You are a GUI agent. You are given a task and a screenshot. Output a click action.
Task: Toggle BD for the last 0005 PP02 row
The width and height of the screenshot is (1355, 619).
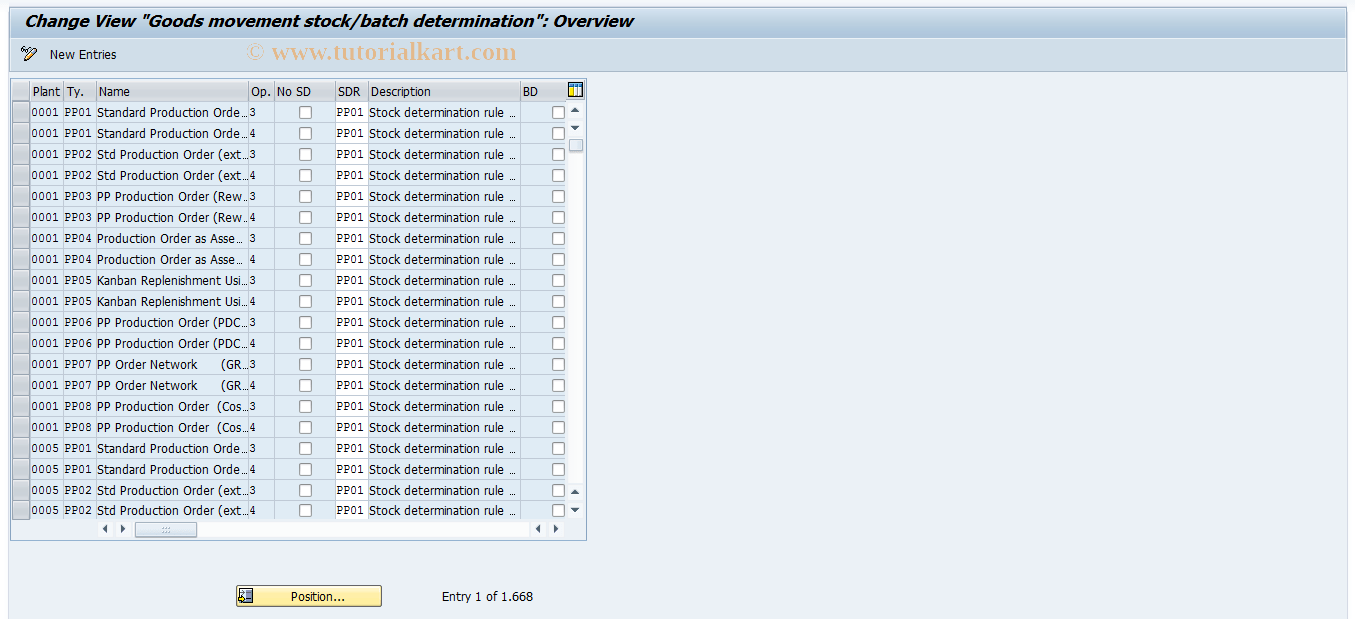(x=557, y=510)
